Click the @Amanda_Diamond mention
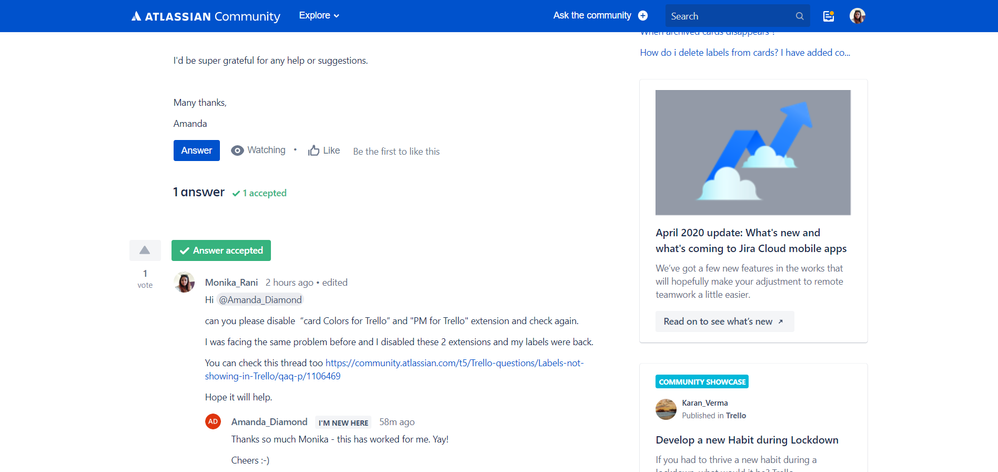The image size is (998, 472). pos(260,300)
